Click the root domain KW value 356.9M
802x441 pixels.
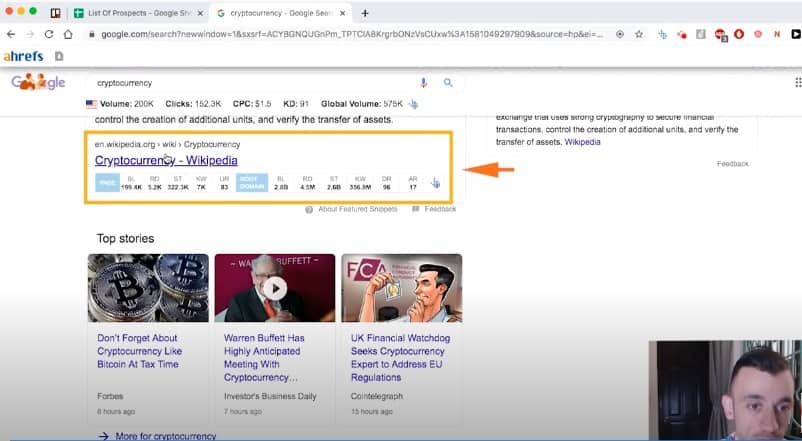360,187
